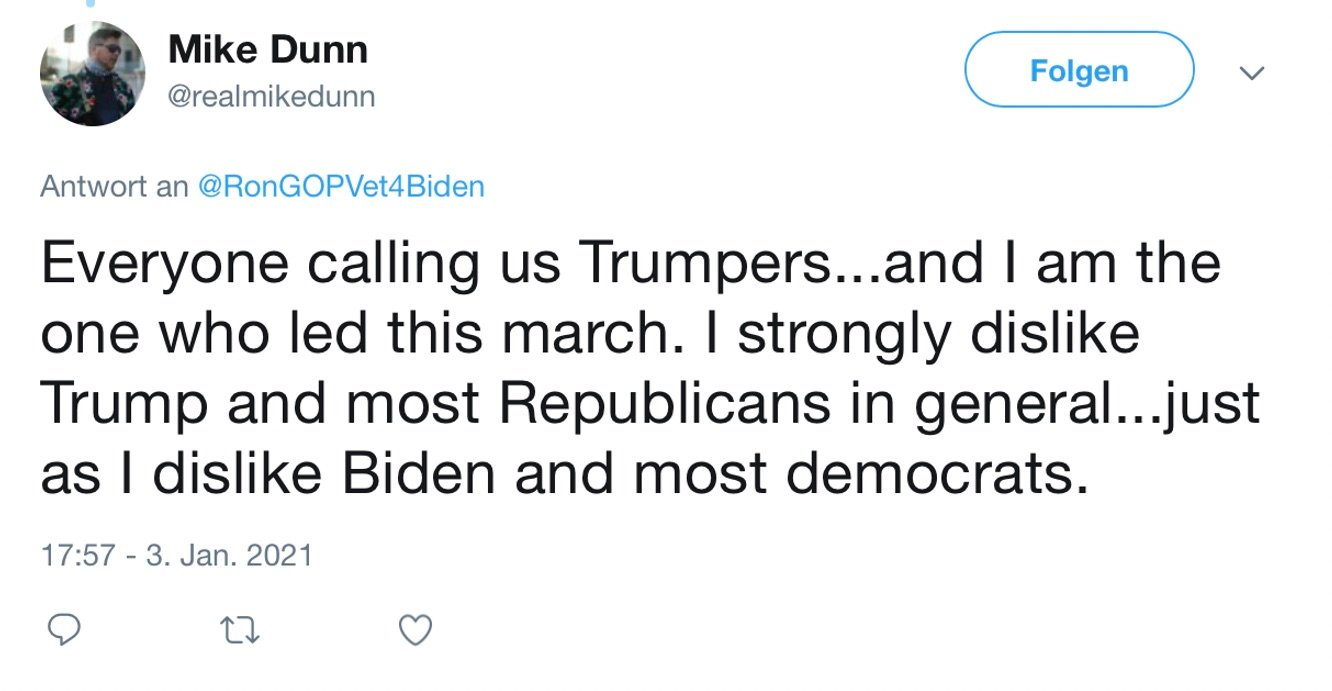1332x691 pixels.
Task: Like the tweet with the heart icon
Action: coord(415,629)
